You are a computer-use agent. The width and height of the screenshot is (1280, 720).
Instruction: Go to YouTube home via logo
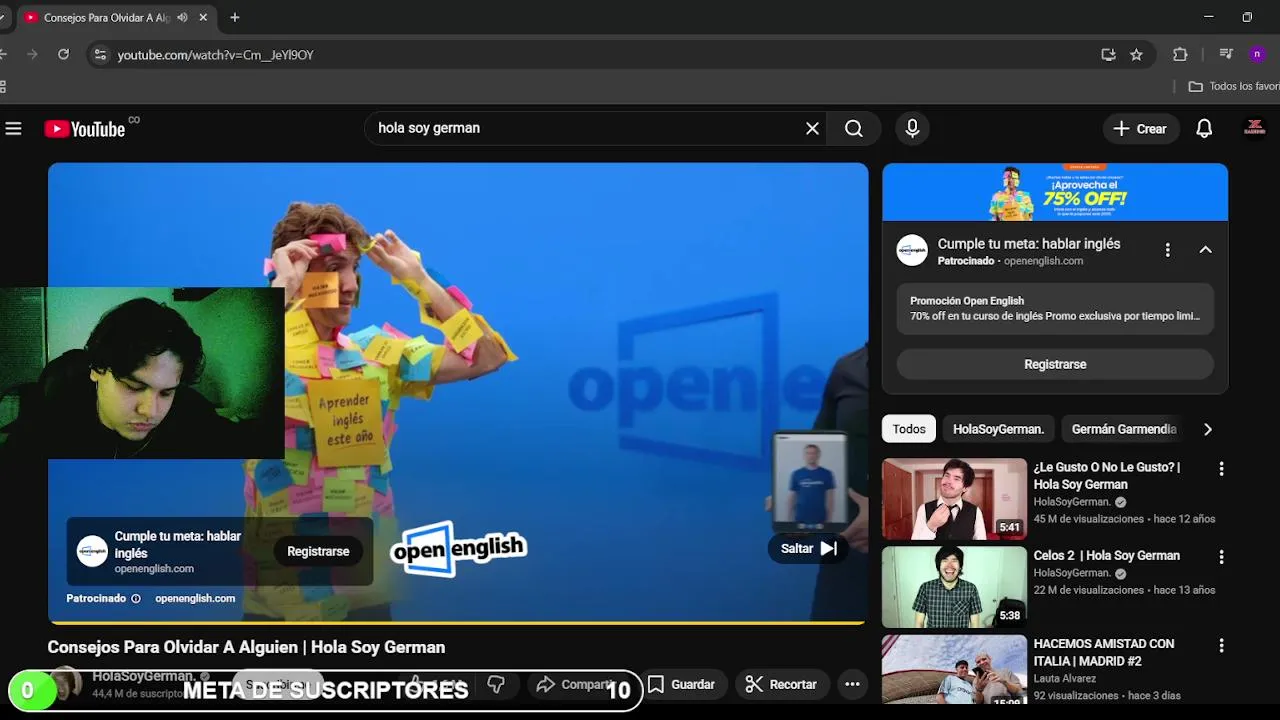(x=85, y=129)
